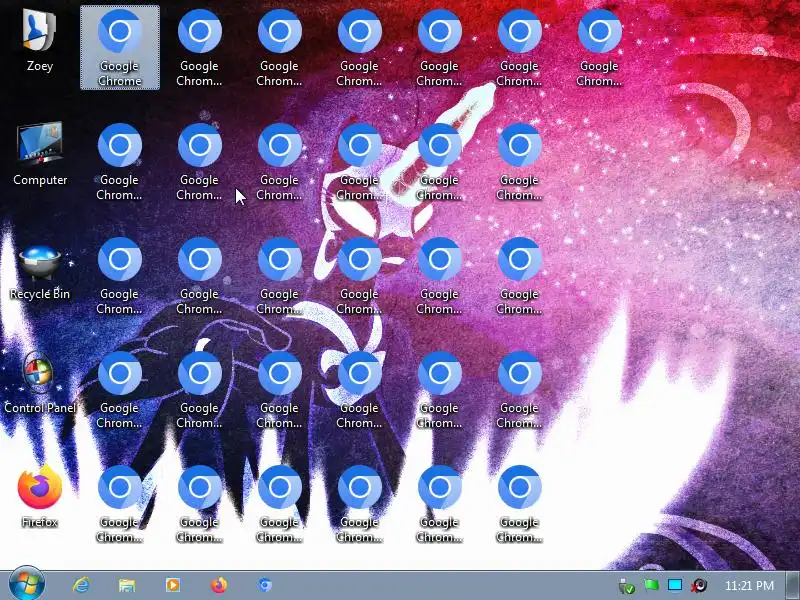Launch Firefox from the taskbar
The height and width of the screenshot is (600, 800).
coord(219,585)
